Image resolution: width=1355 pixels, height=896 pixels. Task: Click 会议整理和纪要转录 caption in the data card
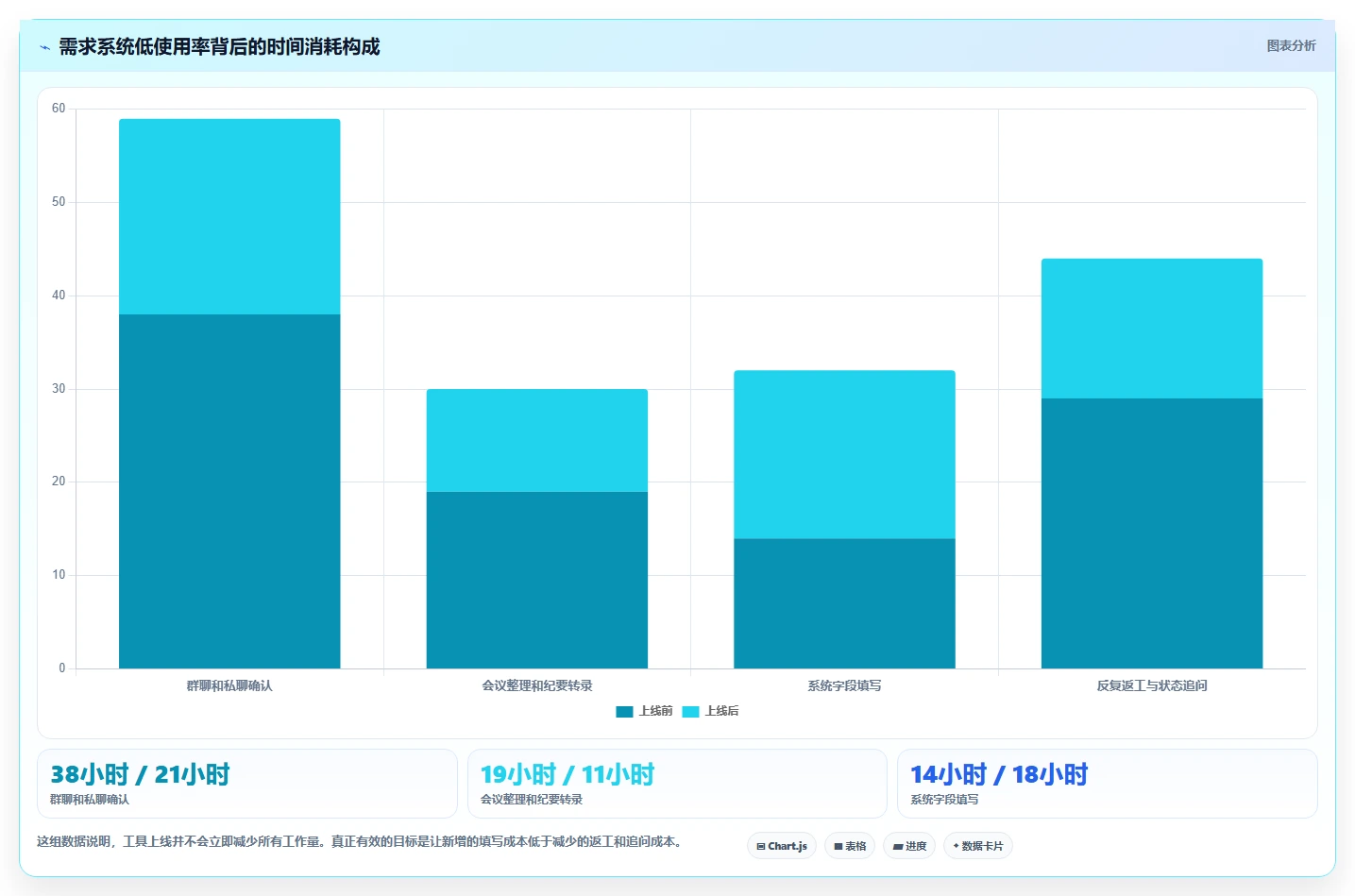pos(532,800)
